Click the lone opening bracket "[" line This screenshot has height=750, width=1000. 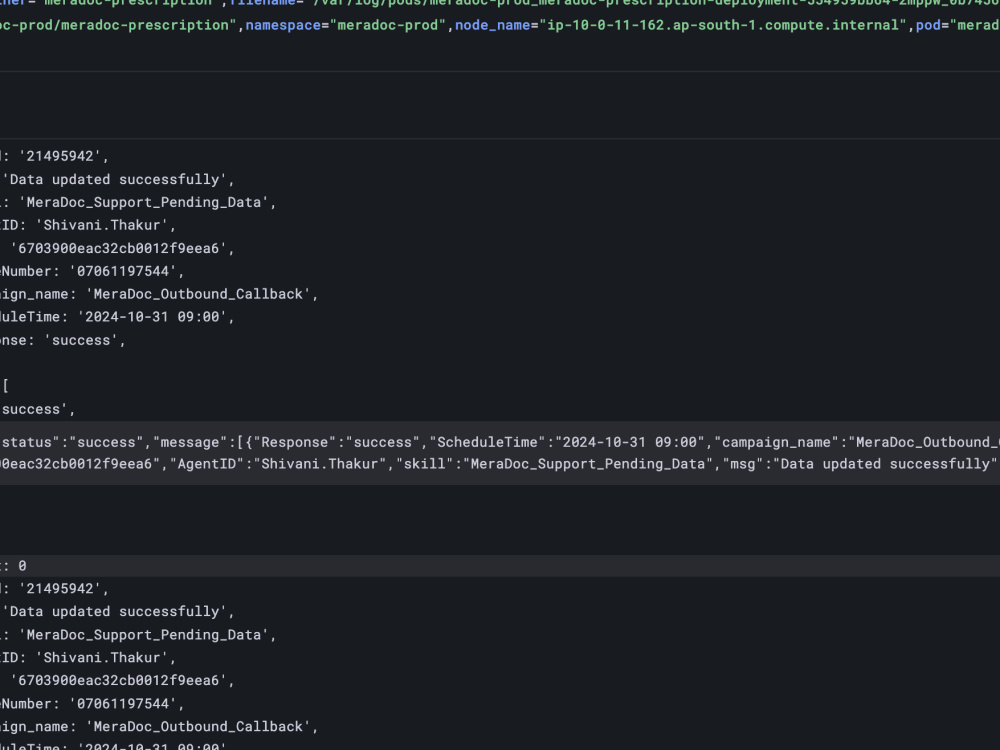coord(5,386)
